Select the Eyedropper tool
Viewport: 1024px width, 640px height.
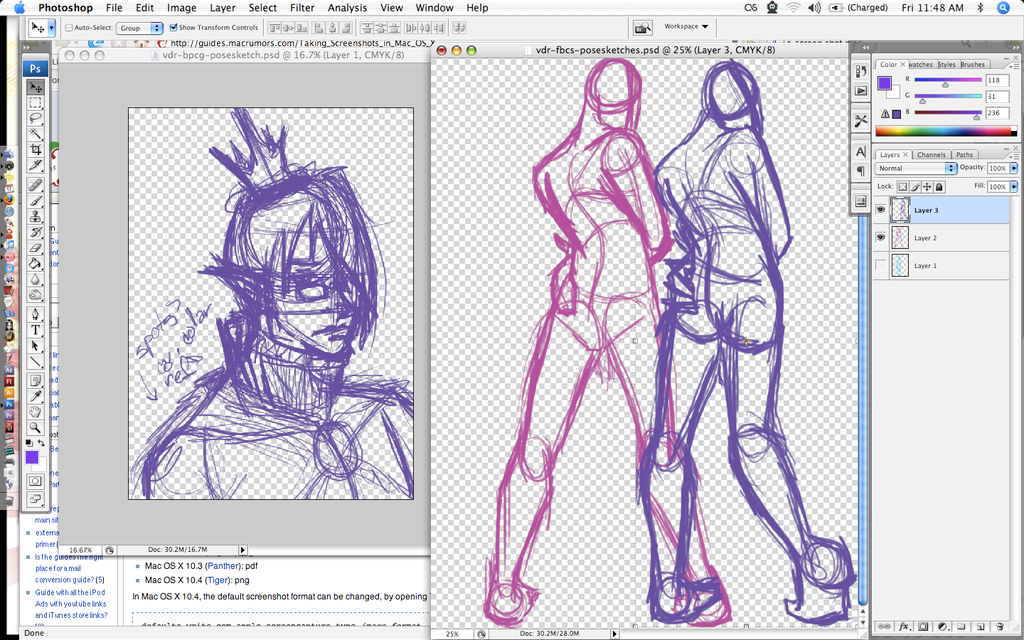[35, 397]
